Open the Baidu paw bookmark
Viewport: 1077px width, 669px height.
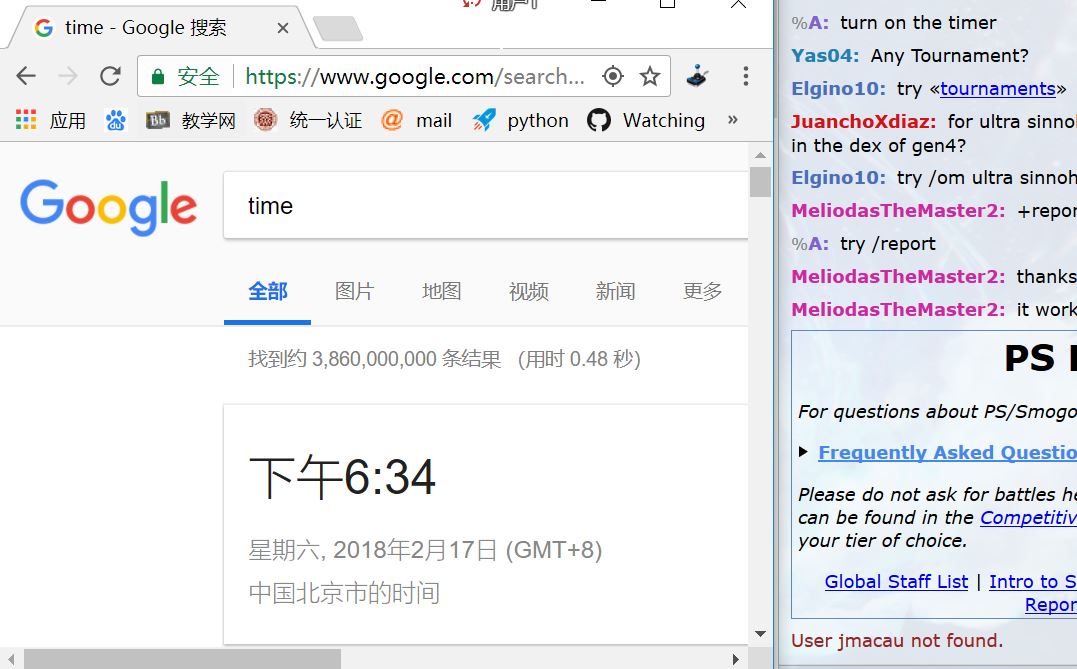tap(116, 121)
